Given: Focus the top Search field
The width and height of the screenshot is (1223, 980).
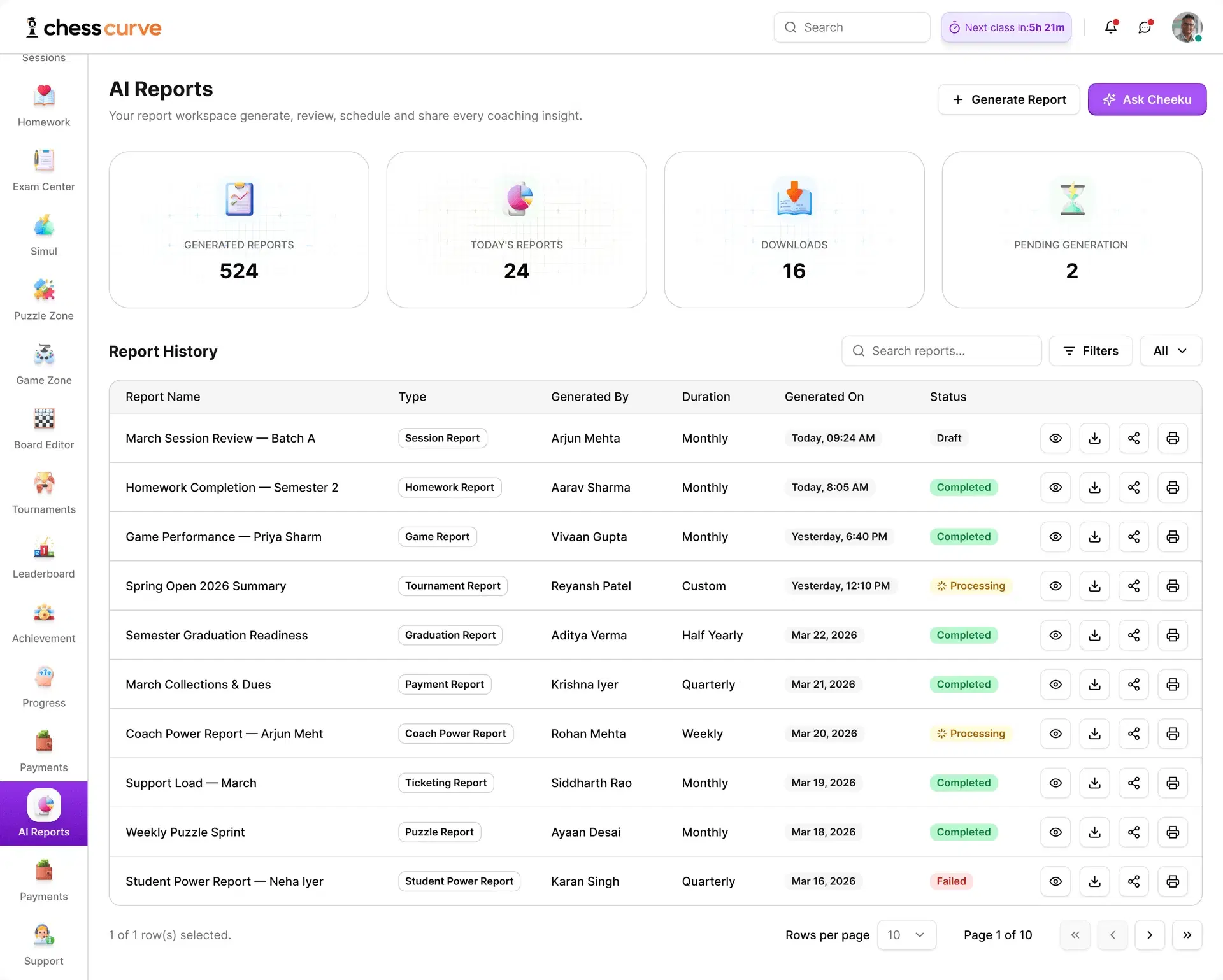Looking at the screenshot, I should pyautogui.click(x=852, y=27).
